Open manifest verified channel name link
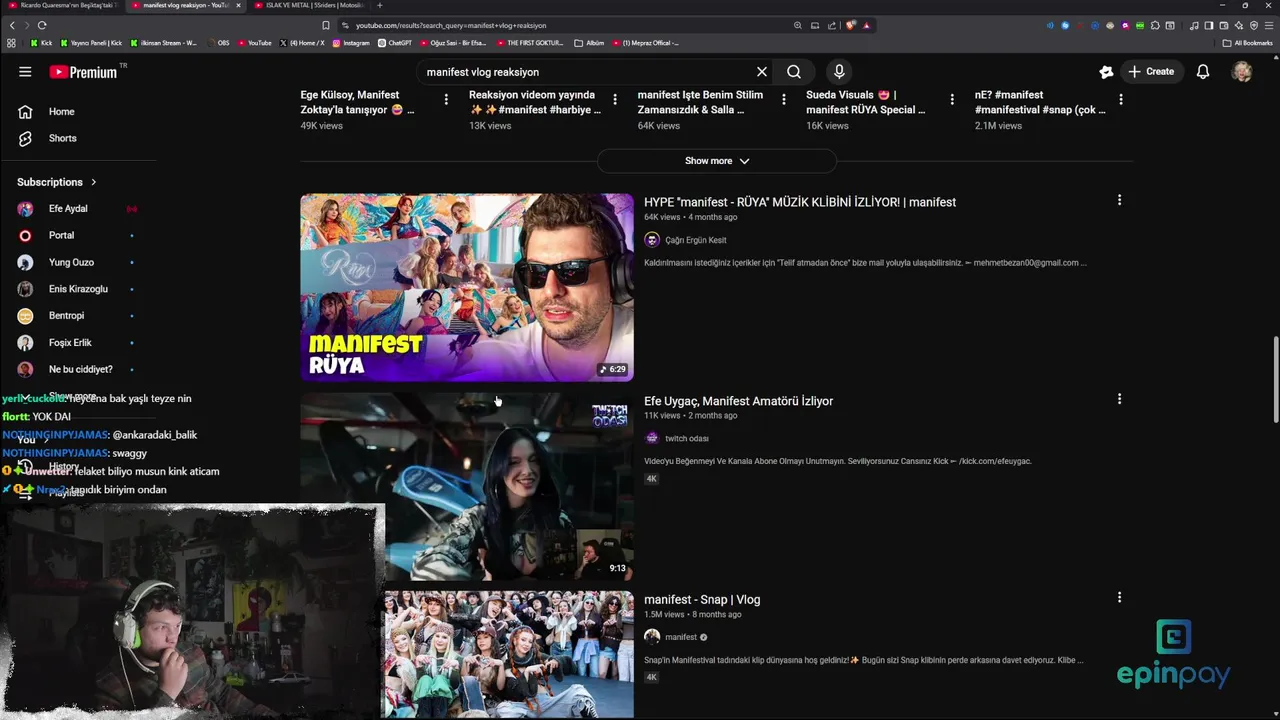This screenshot has width=1280, height=720. [681, 637]
